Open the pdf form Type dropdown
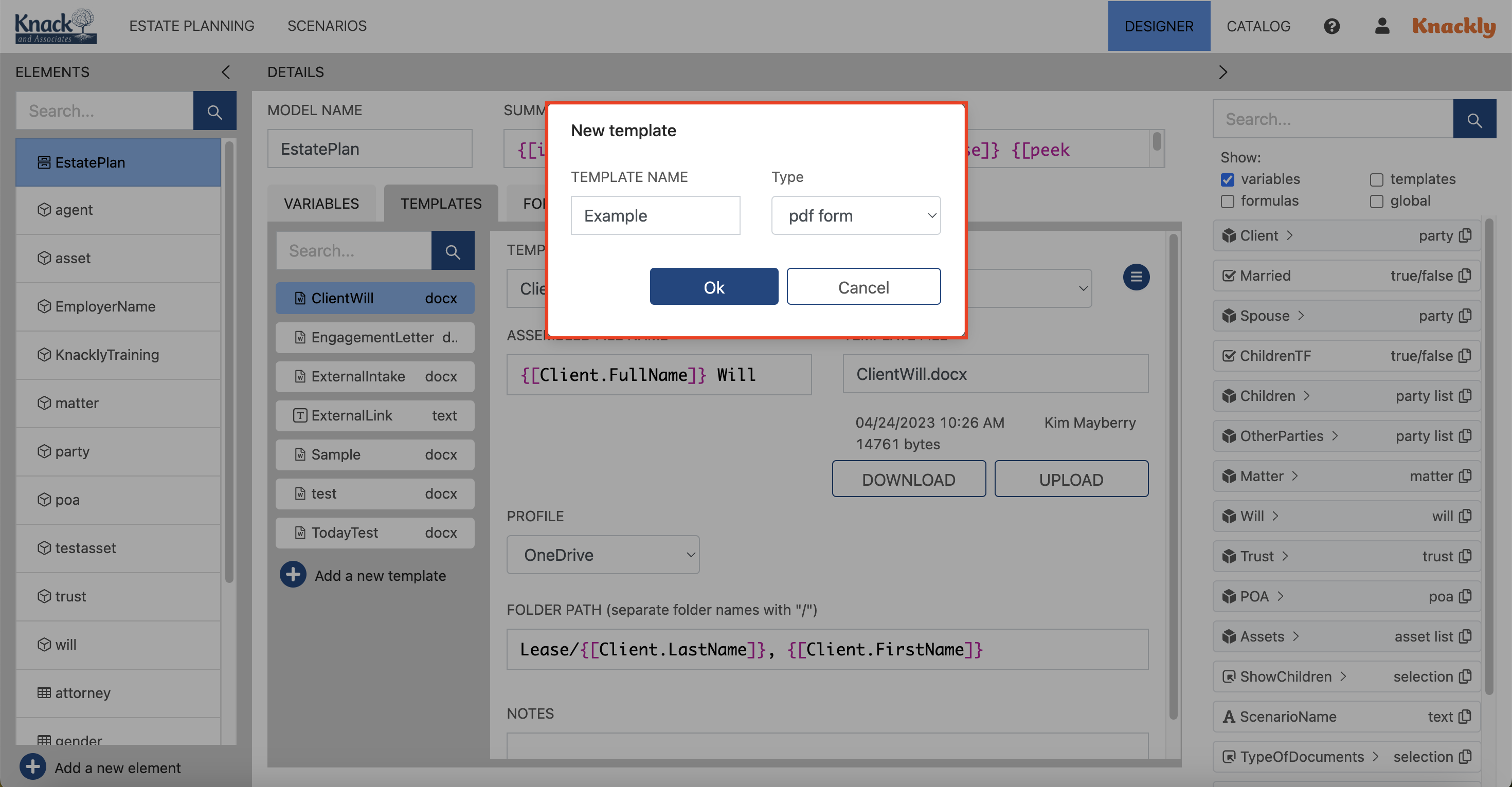The height and width of the screenshot is (787, 1512). tap(856, 215)
